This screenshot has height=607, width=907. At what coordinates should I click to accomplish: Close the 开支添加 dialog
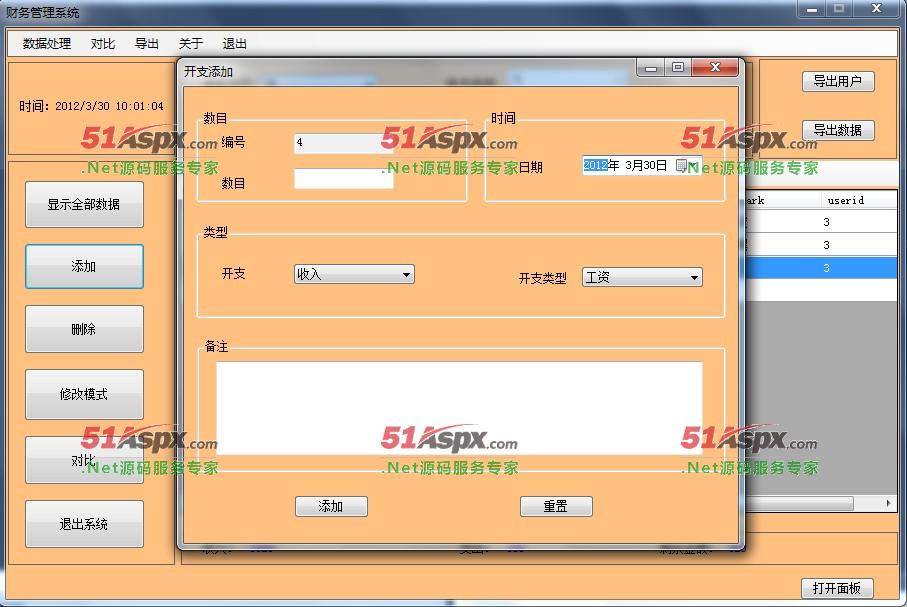tap(715, 67)
